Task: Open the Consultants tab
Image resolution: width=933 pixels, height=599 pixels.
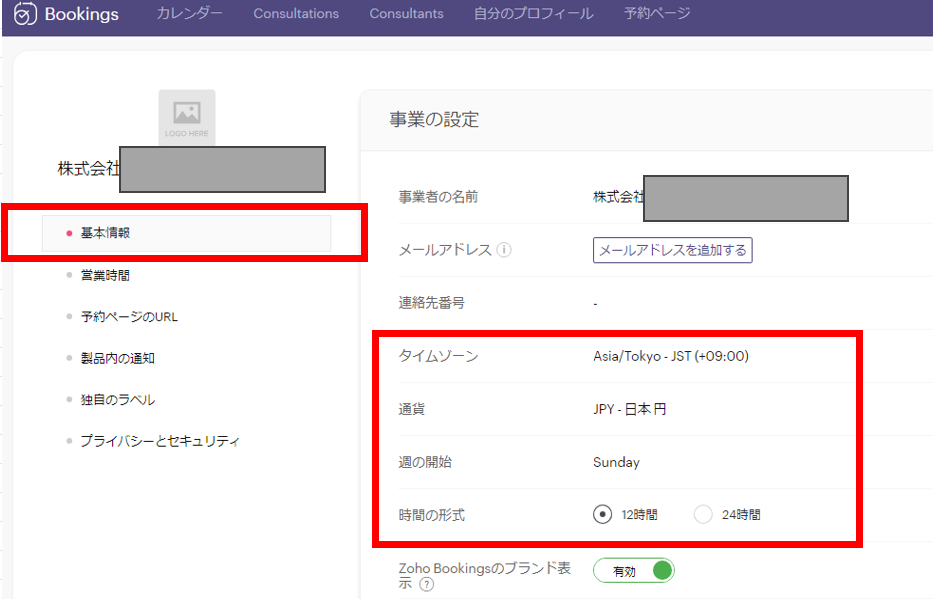Action: click(x=406, y=13)
